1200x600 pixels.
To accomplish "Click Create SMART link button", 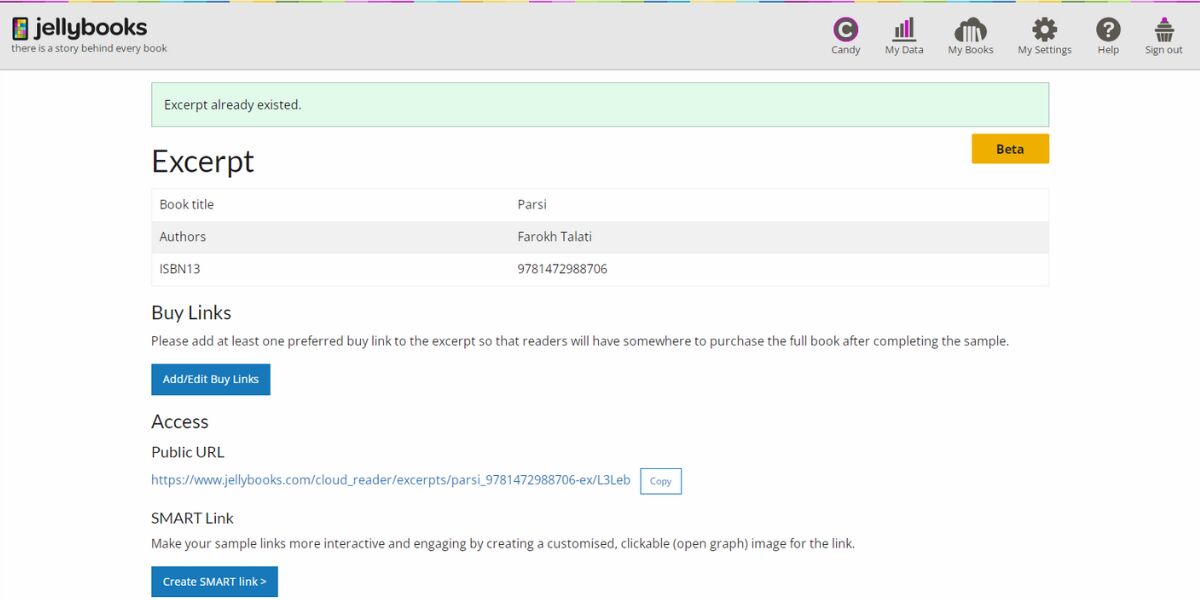I will 214,581.
